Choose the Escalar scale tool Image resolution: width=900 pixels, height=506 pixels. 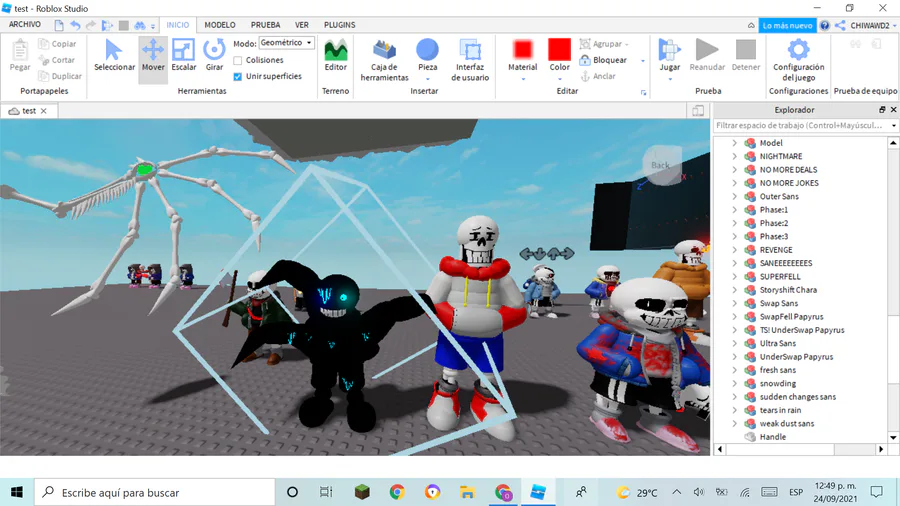click(x=184, y=56)
